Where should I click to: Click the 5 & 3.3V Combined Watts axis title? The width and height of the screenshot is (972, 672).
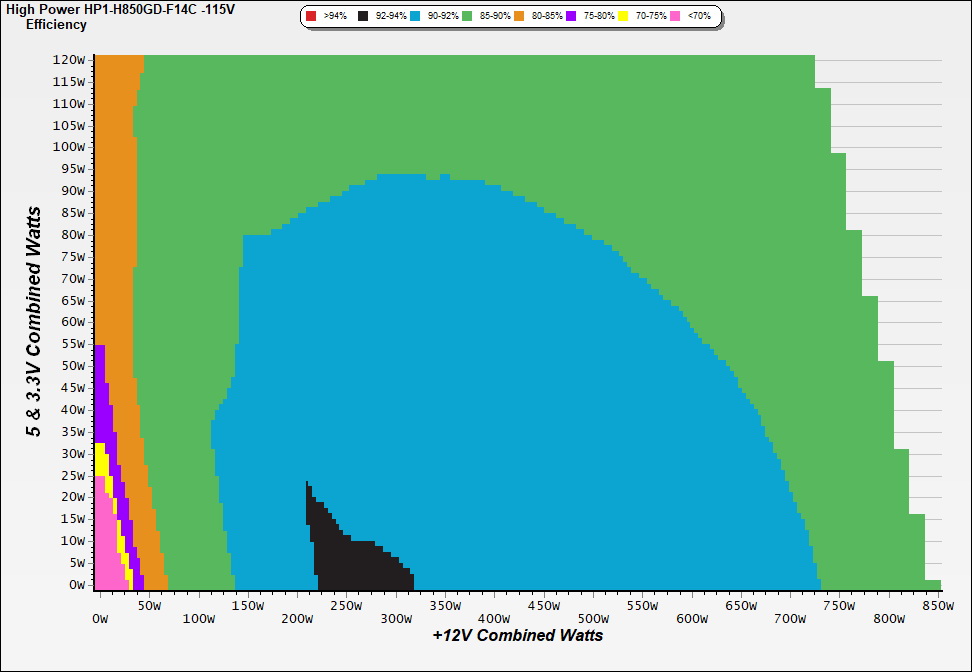pyautogui.click(x=35, y=321)
